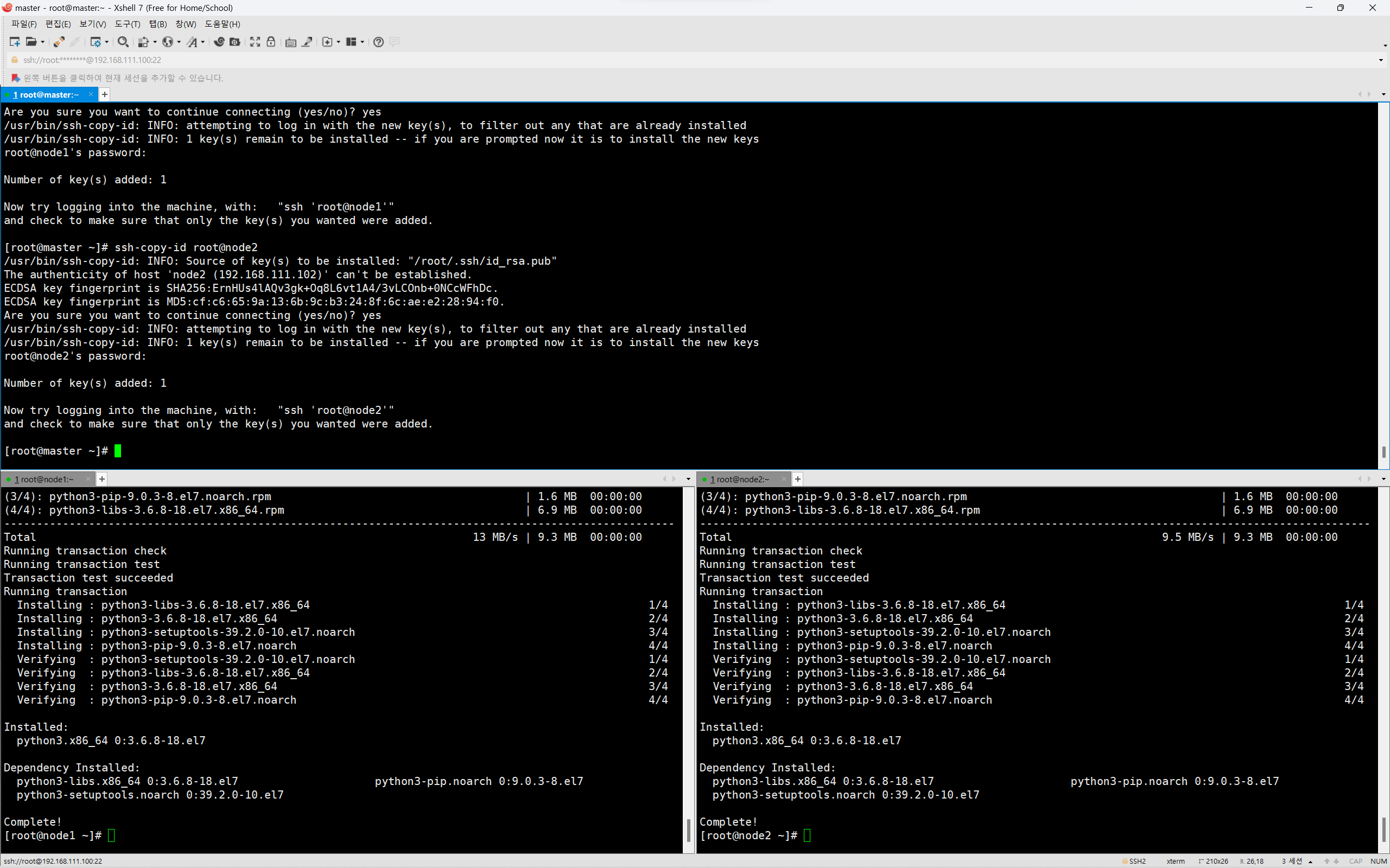
Task: Click the ssh address bar field
Action: point(92,60)
